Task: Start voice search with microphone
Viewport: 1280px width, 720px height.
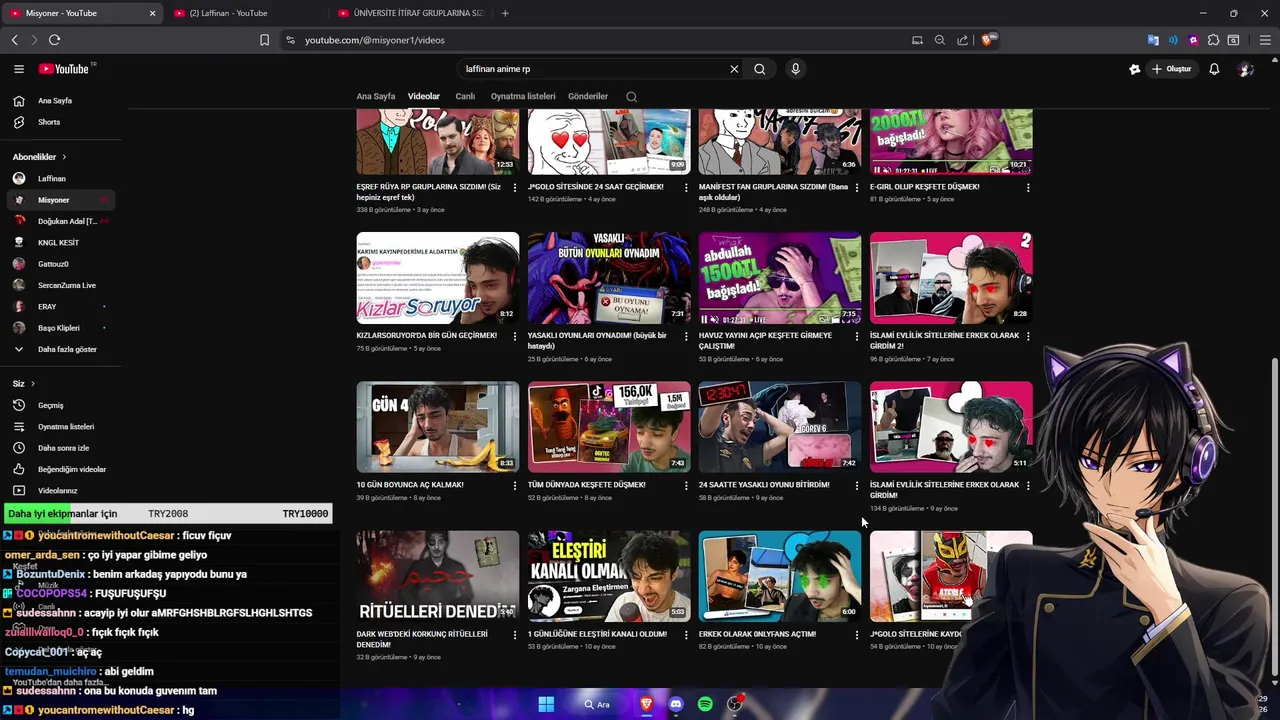Action: tap(795, 69)
